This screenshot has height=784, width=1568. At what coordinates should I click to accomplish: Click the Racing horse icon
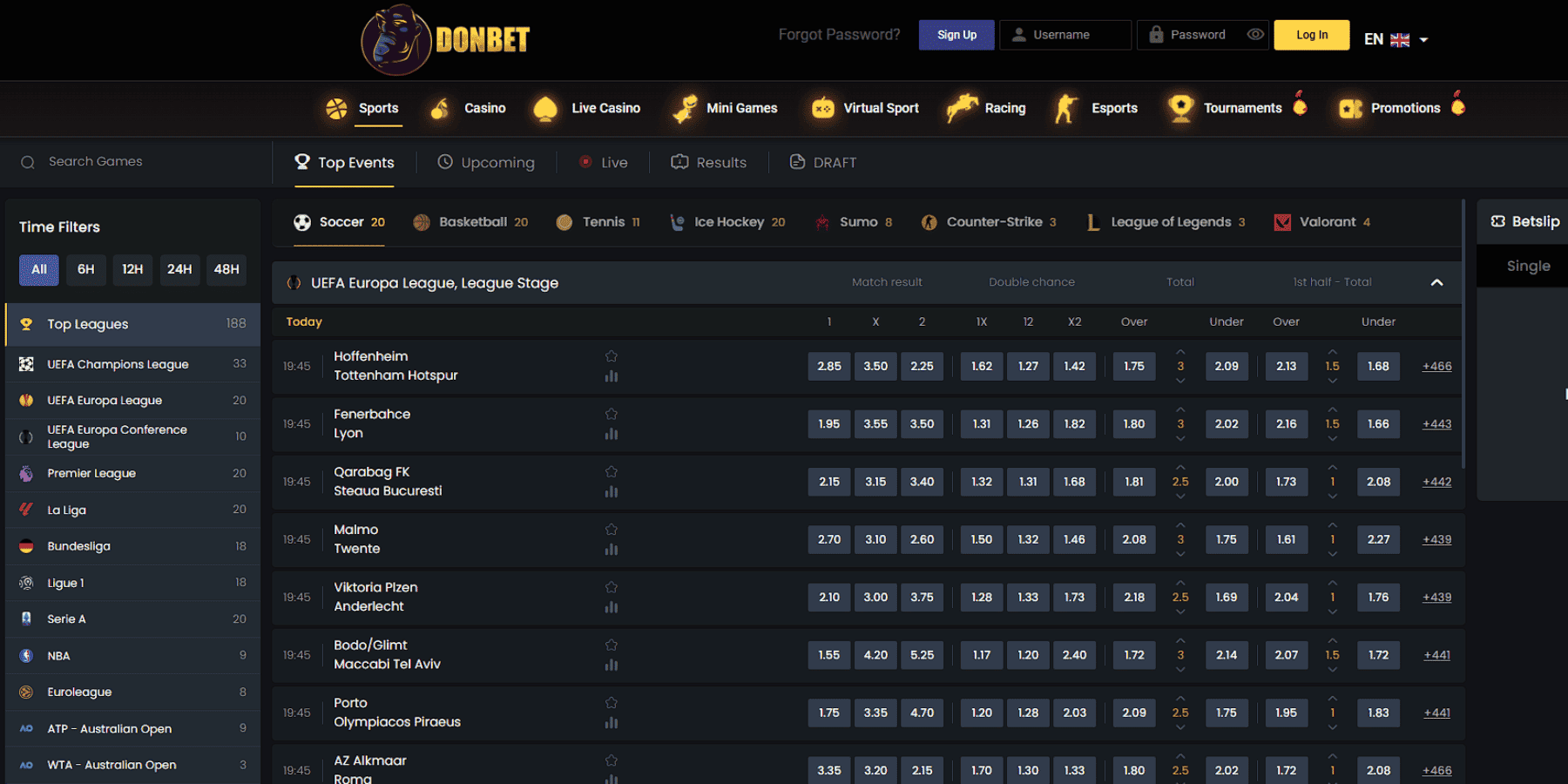(x=962, y=108)
